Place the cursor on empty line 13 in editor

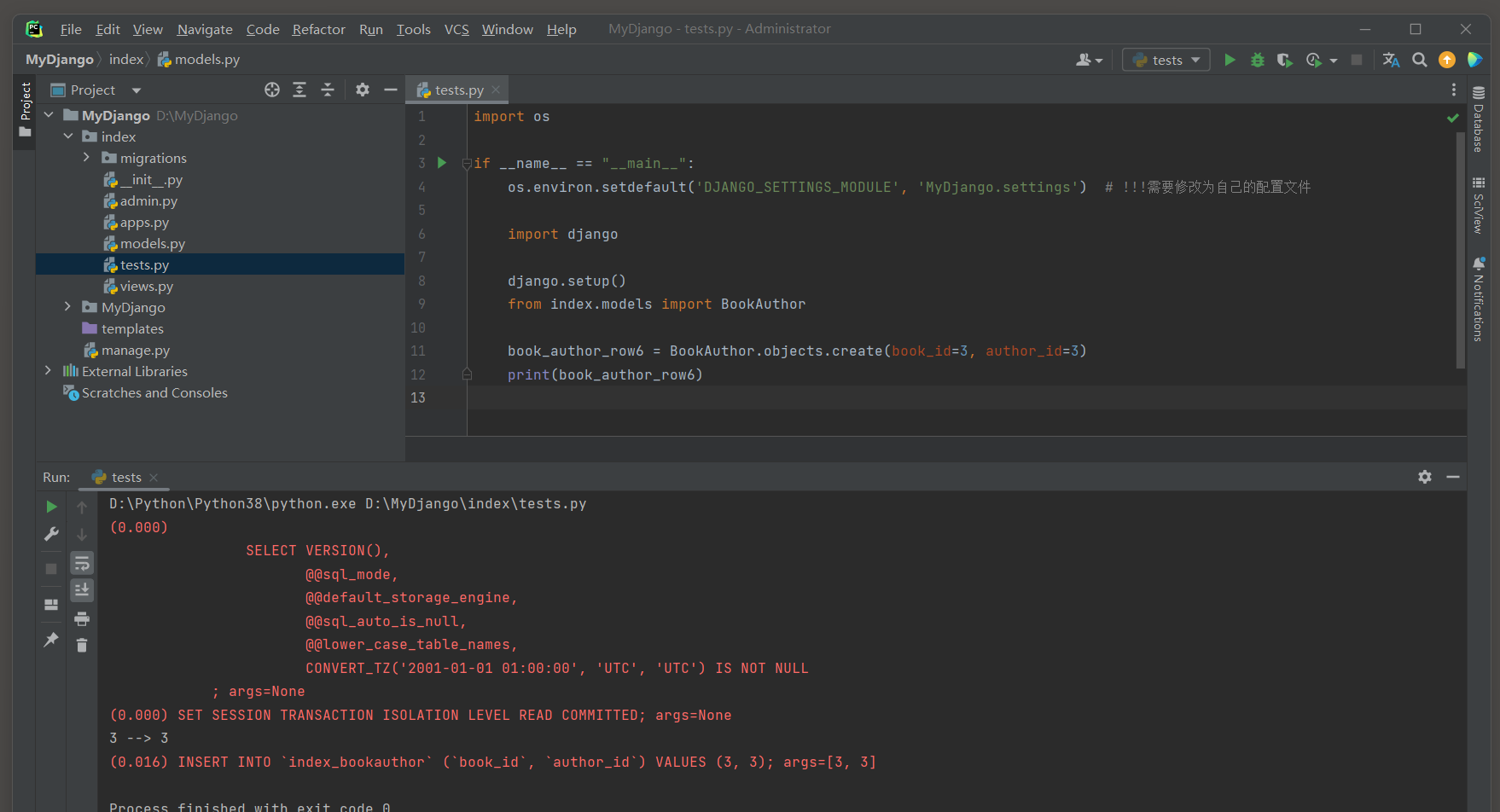pos(967,397)
